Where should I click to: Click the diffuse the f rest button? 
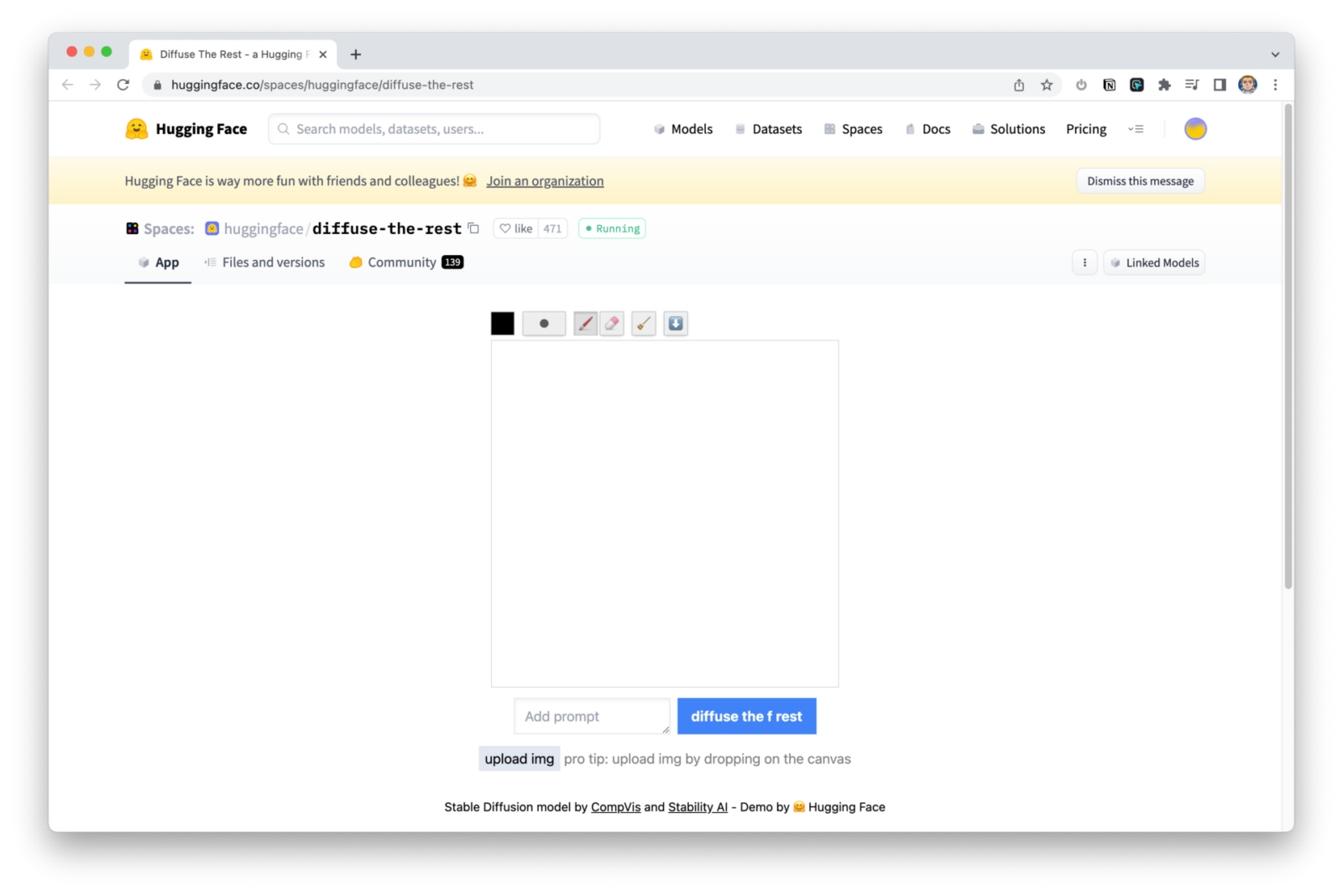[746, 716]
